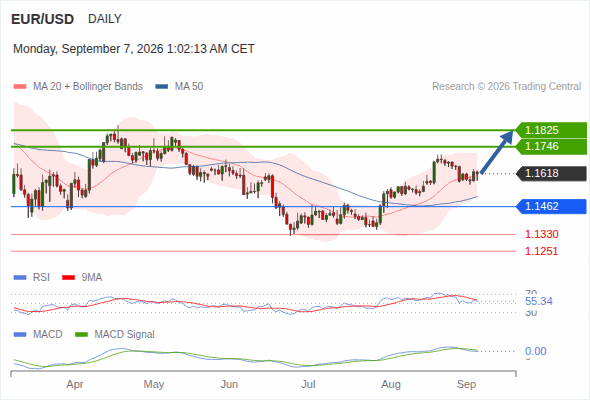Click the Monday, September 7, 2026 timestamp
This screenshot has height=400, width=590.
[134, 49]
